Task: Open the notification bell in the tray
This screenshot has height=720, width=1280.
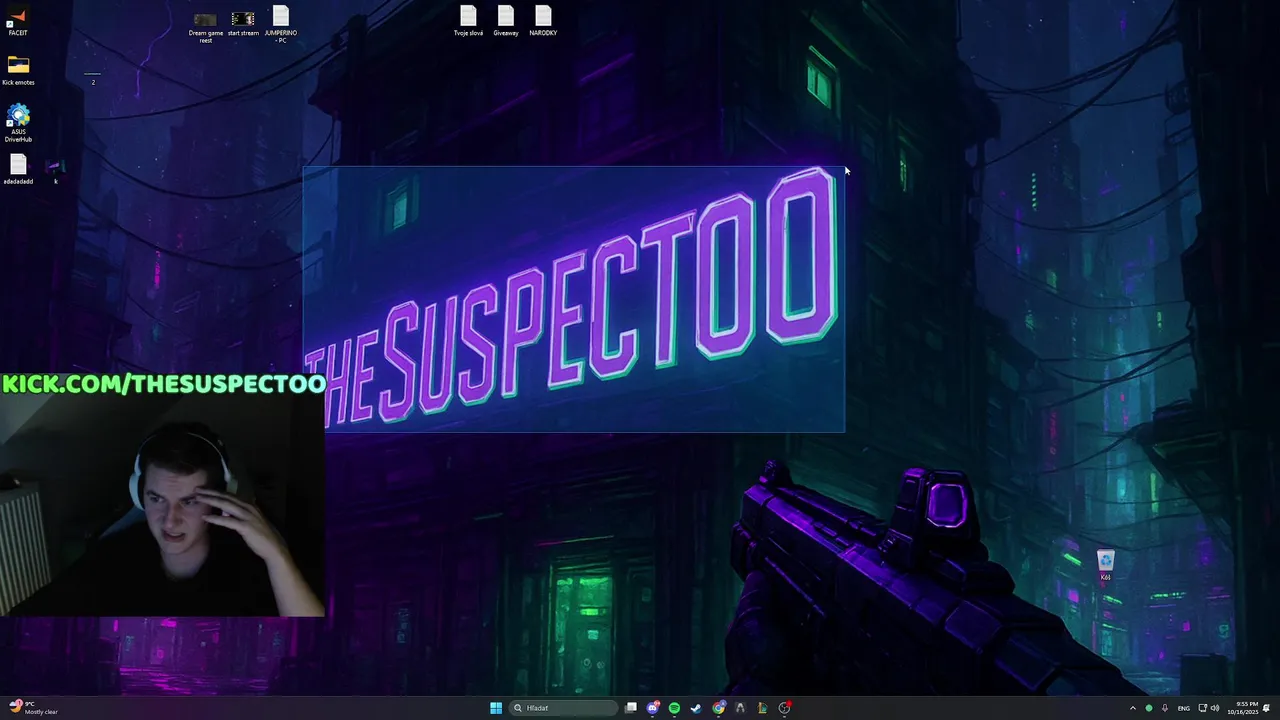Action: [x=1267, y=708]
